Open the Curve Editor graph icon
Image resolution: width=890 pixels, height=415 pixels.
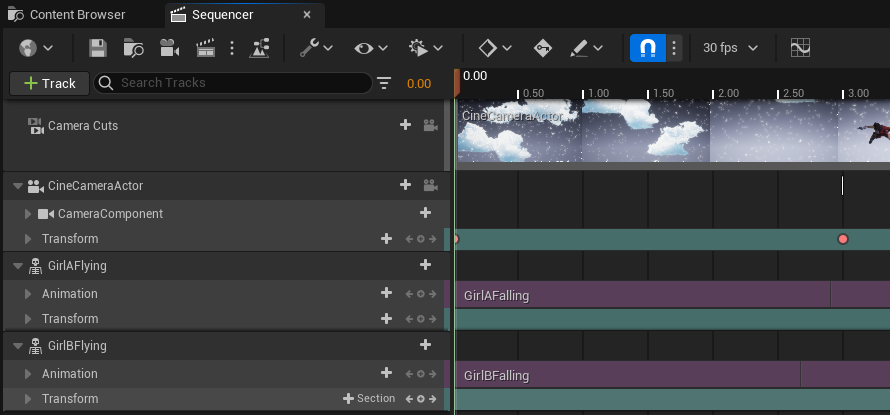pyautogui.click(x=800, y=48)
